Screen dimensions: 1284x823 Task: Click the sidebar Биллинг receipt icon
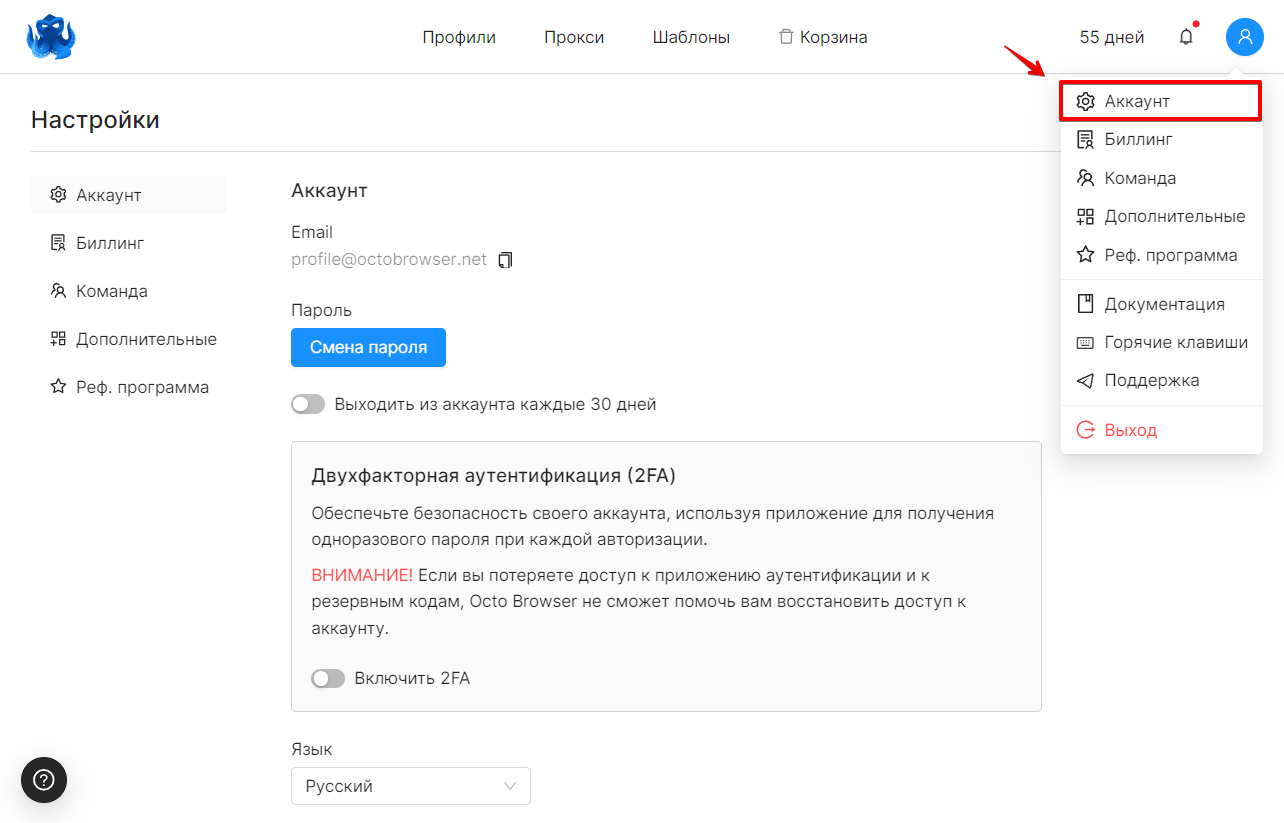tap(58, 243)
